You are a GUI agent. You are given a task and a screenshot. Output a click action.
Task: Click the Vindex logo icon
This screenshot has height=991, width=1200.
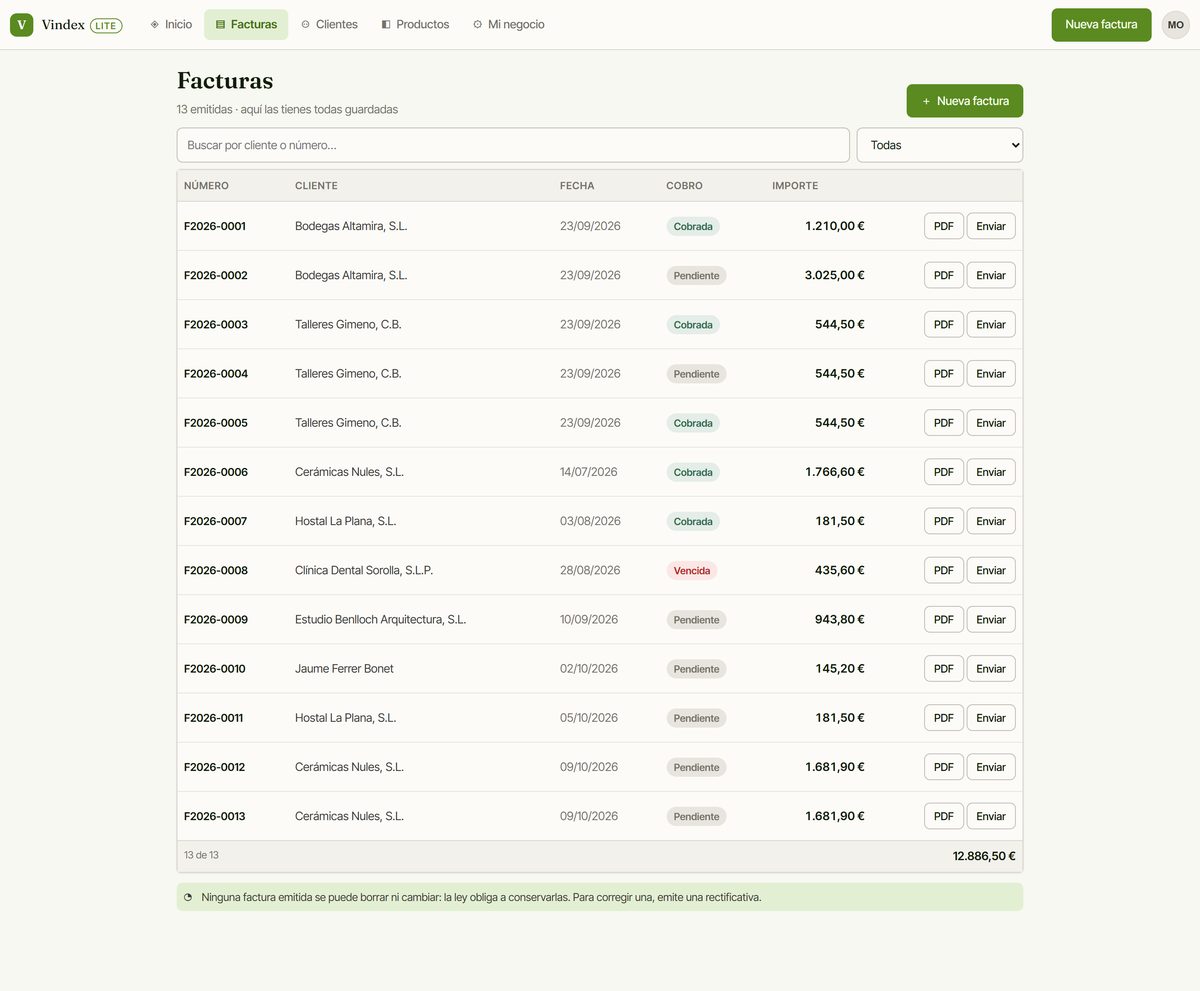(x=22, y=25)
